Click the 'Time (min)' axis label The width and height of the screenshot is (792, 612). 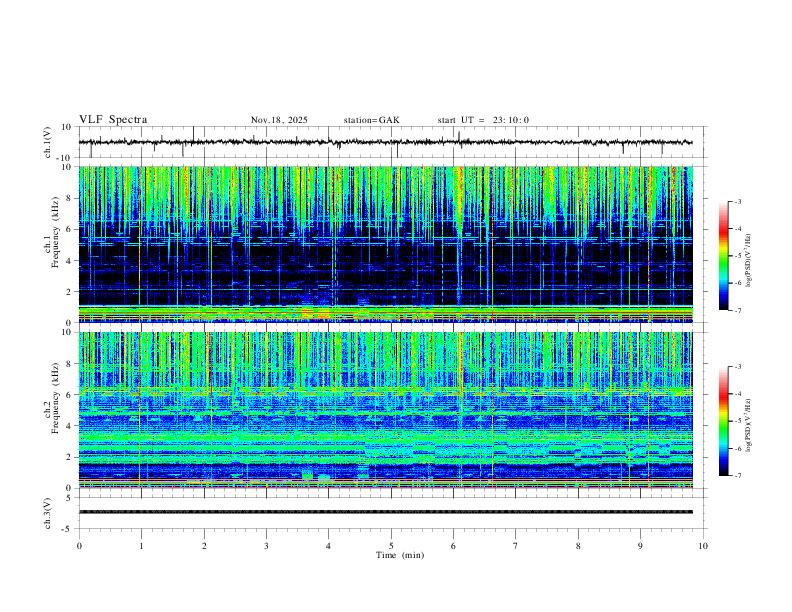pos(400,555)
